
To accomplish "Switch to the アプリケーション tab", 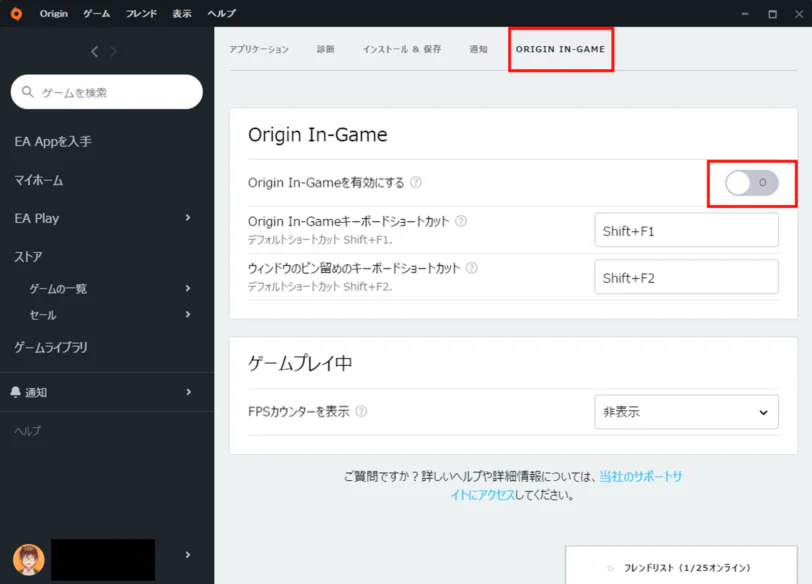I will [x=259, y=49].
